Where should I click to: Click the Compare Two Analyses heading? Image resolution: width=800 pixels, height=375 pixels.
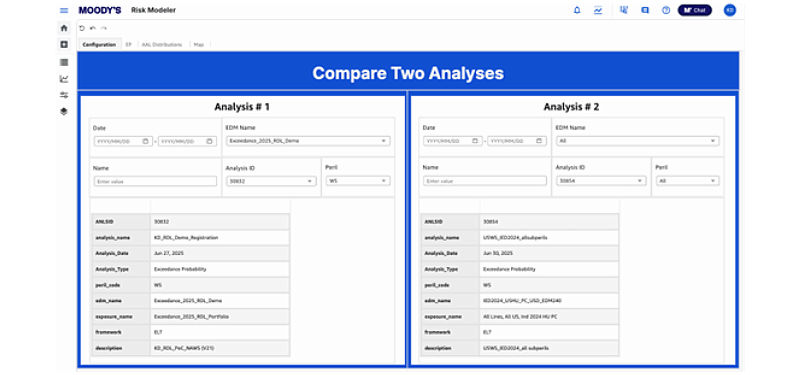point(408,73)
